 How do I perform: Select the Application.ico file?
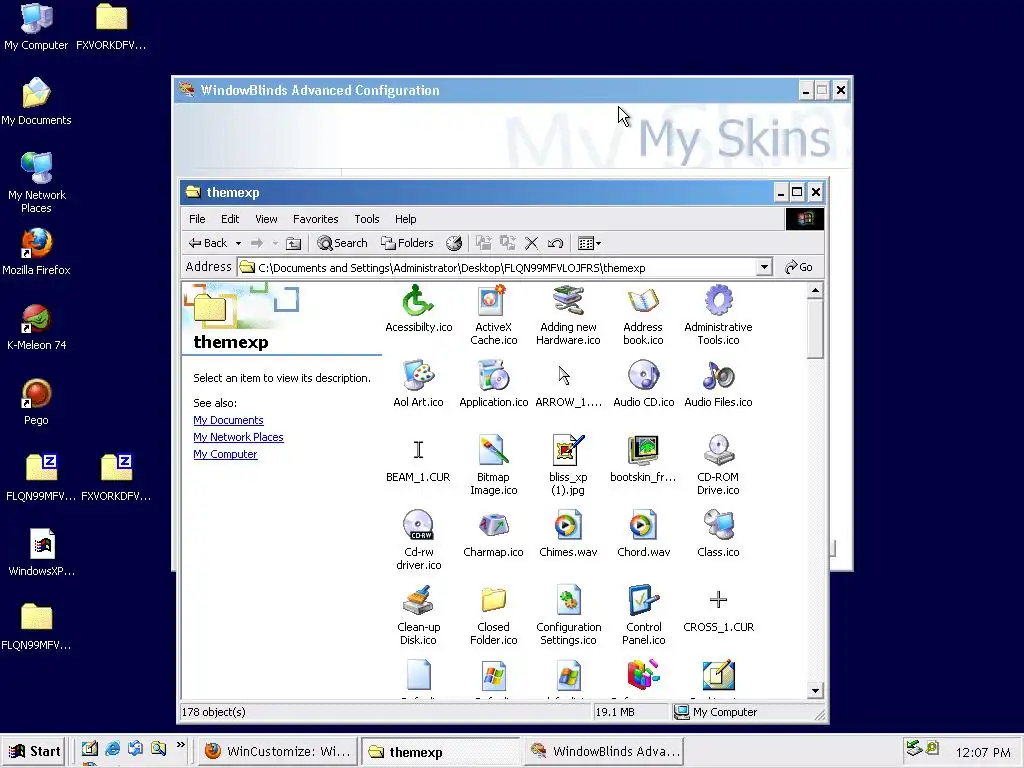[x=494, y=384]
